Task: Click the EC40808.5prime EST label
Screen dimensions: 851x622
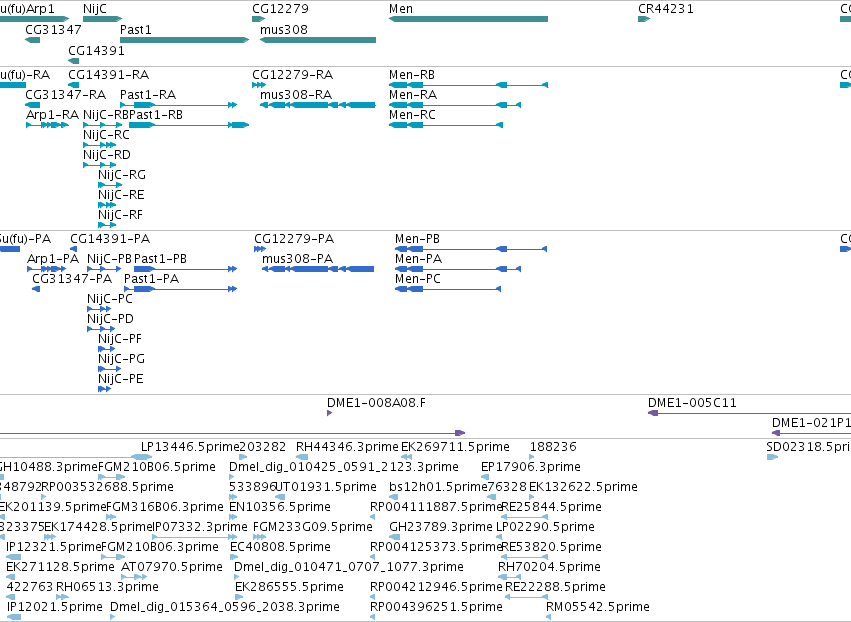Action: [281, 547]
